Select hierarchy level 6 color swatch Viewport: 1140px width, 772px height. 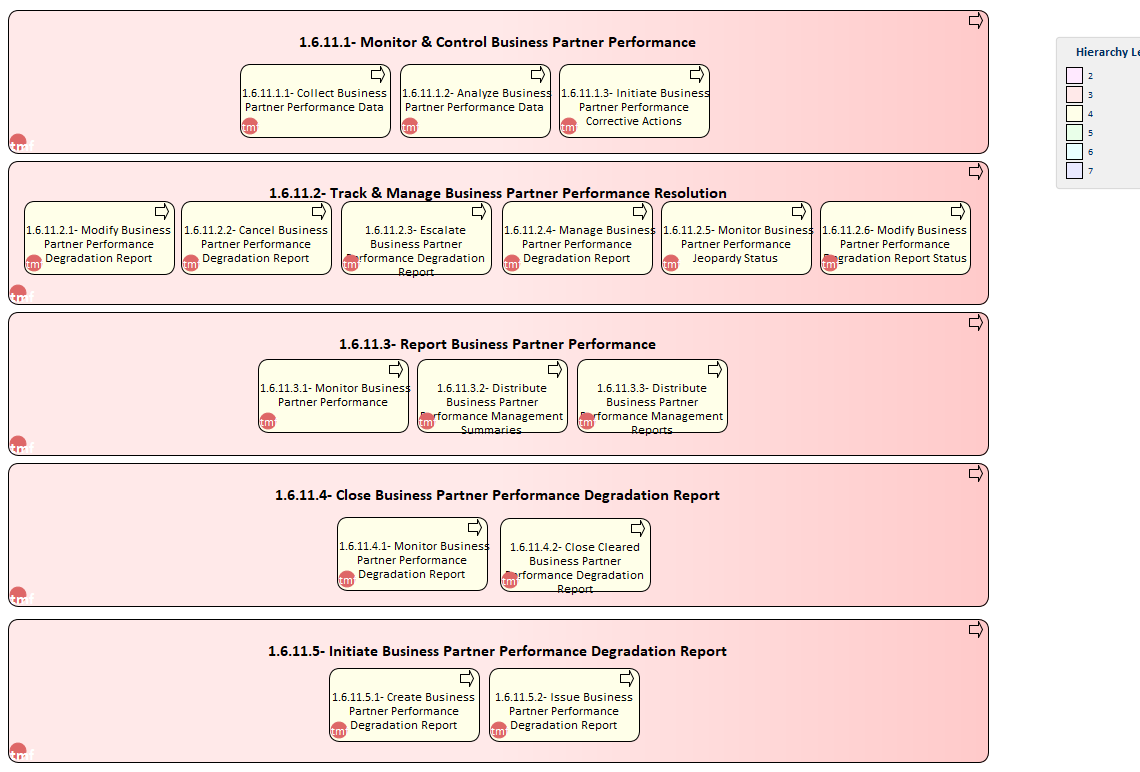(x=1075, y=151)
